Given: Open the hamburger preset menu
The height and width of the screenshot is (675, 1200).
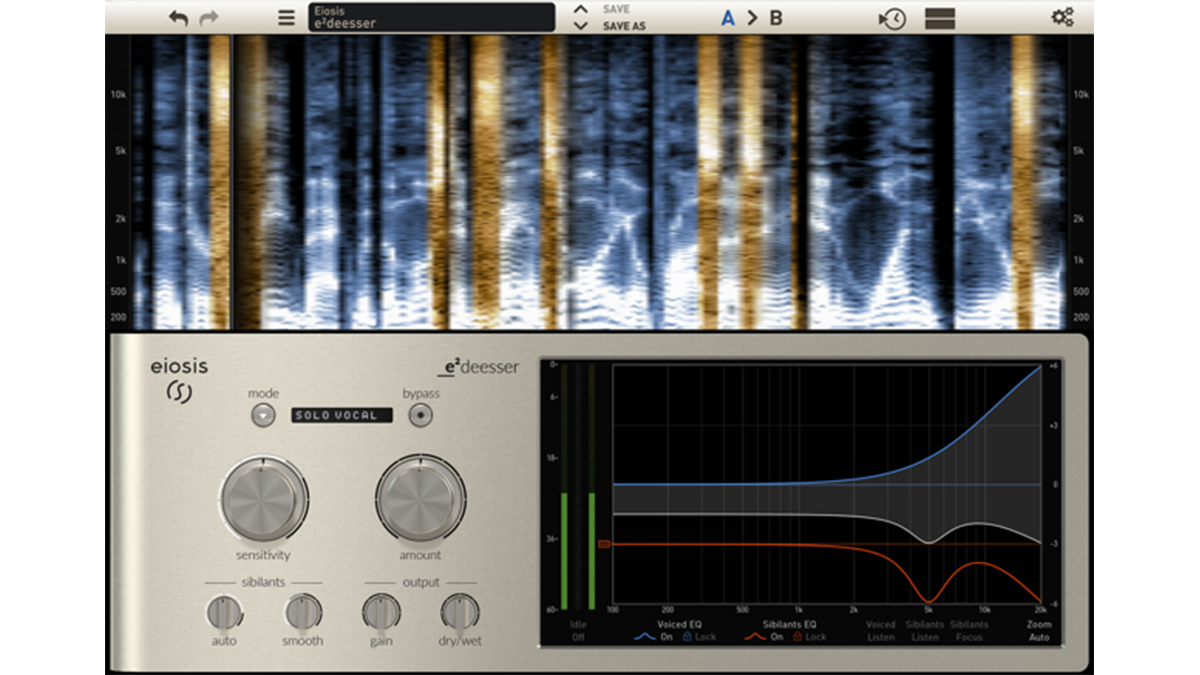Looking at the screenshot, I should pos(287,18).
